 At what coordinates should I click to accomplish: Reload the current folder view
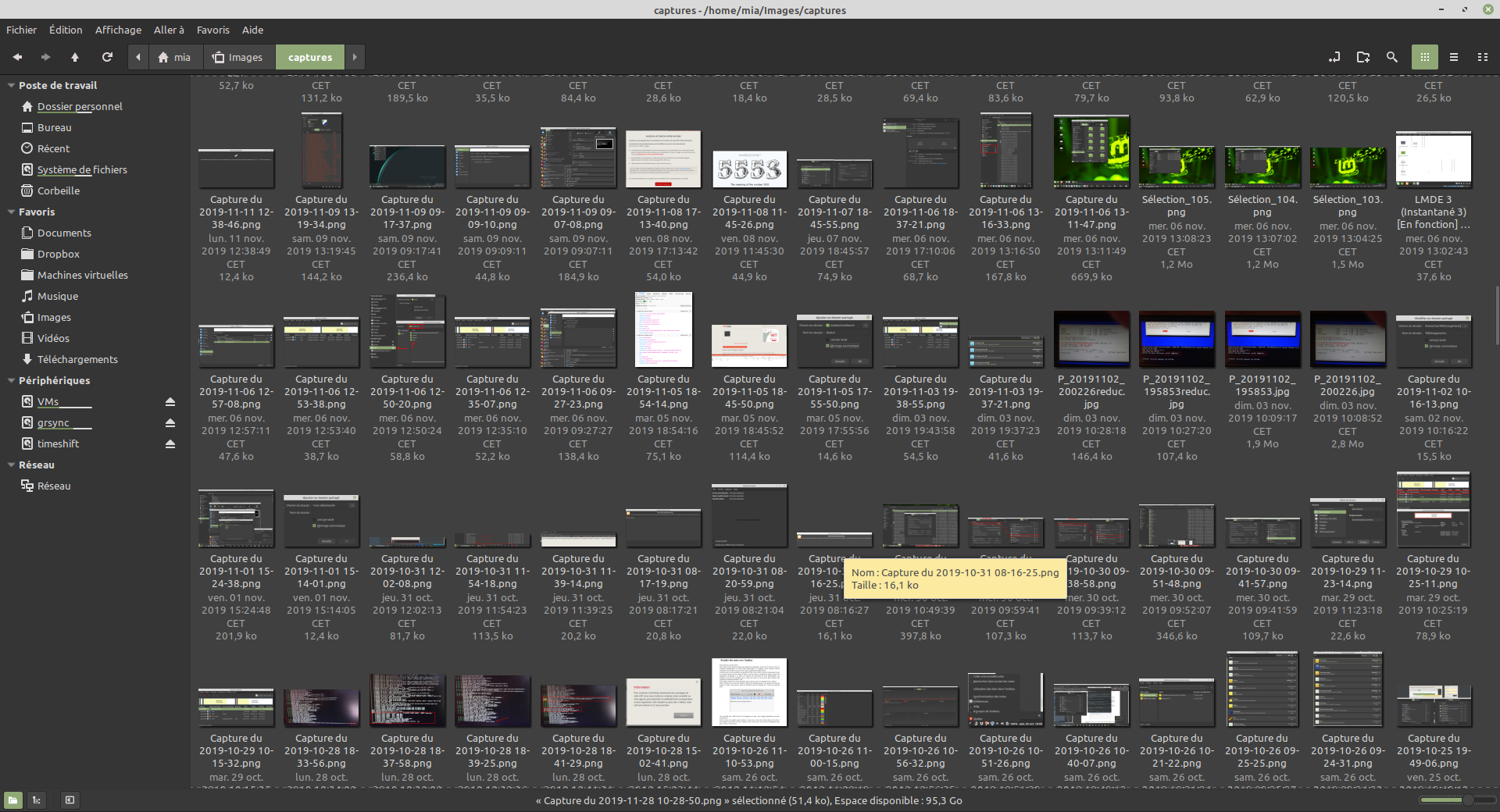(107, 57)
